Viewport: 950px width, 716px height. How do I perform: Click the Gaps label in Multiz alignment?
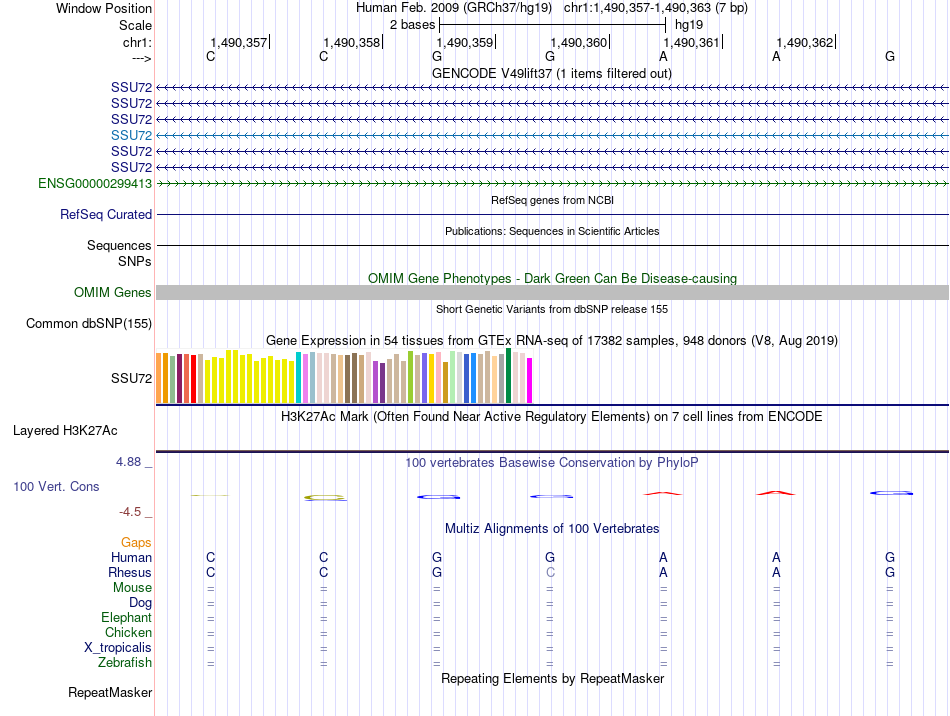136,543
